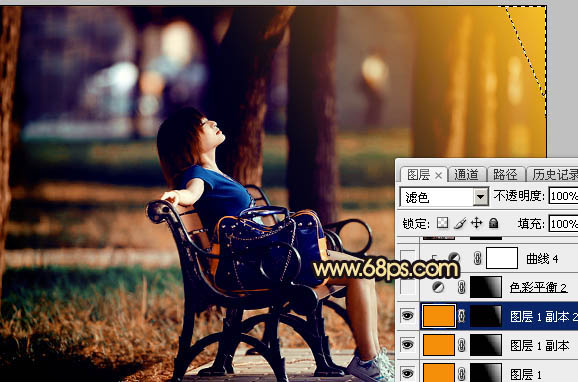Click the lock image pixels brush icon
Viewport: 578px width, 382px height.
point(460,223)
